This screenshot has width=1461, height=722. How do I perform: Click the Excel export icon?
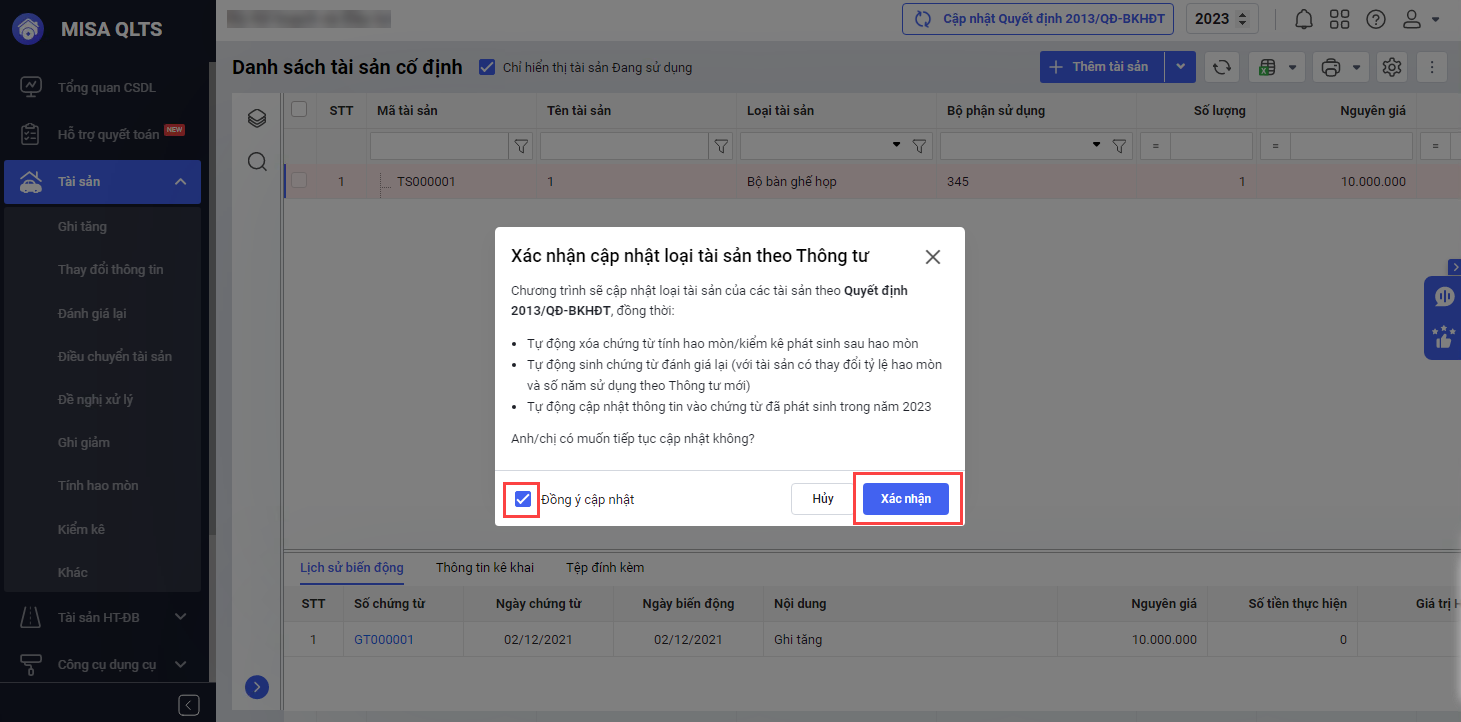coord(1267,67)
